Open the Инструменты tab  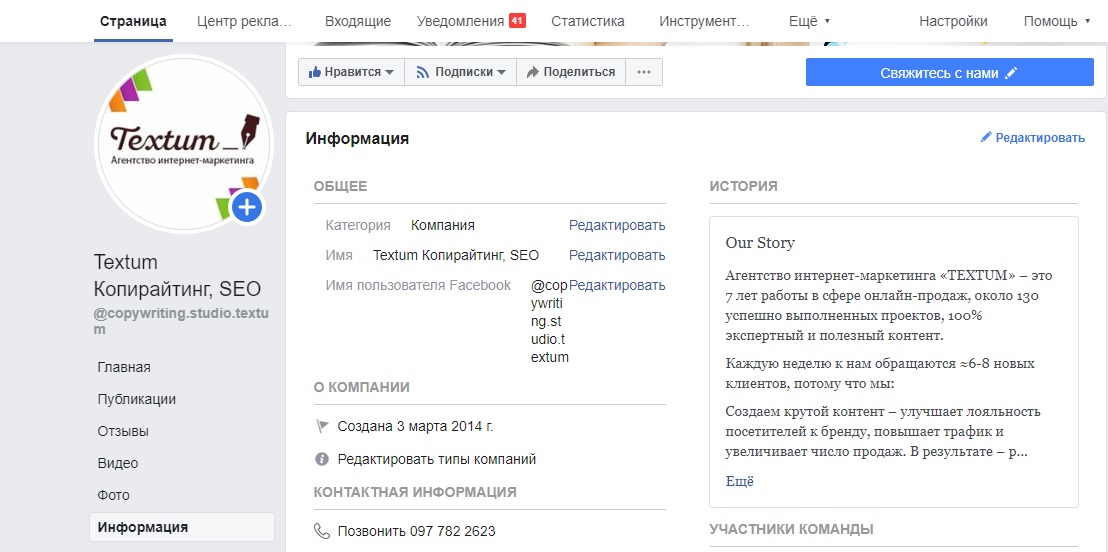click(x=704, y=21)
